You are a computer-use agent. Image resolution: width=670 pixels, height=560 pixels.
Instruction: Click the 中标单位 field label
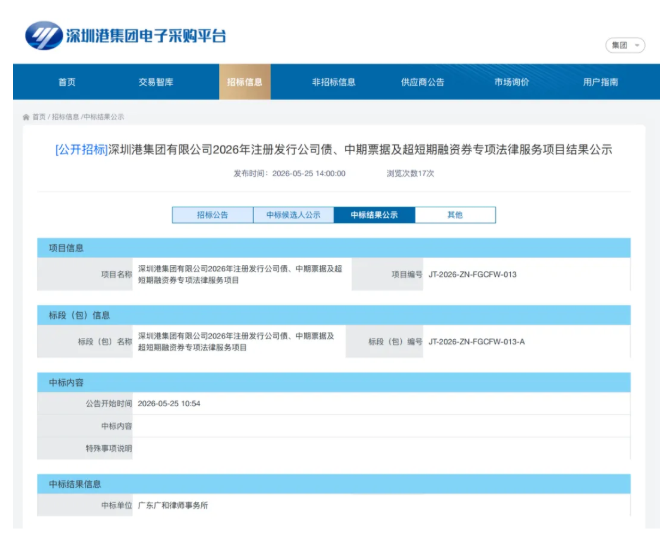(116, 505)
